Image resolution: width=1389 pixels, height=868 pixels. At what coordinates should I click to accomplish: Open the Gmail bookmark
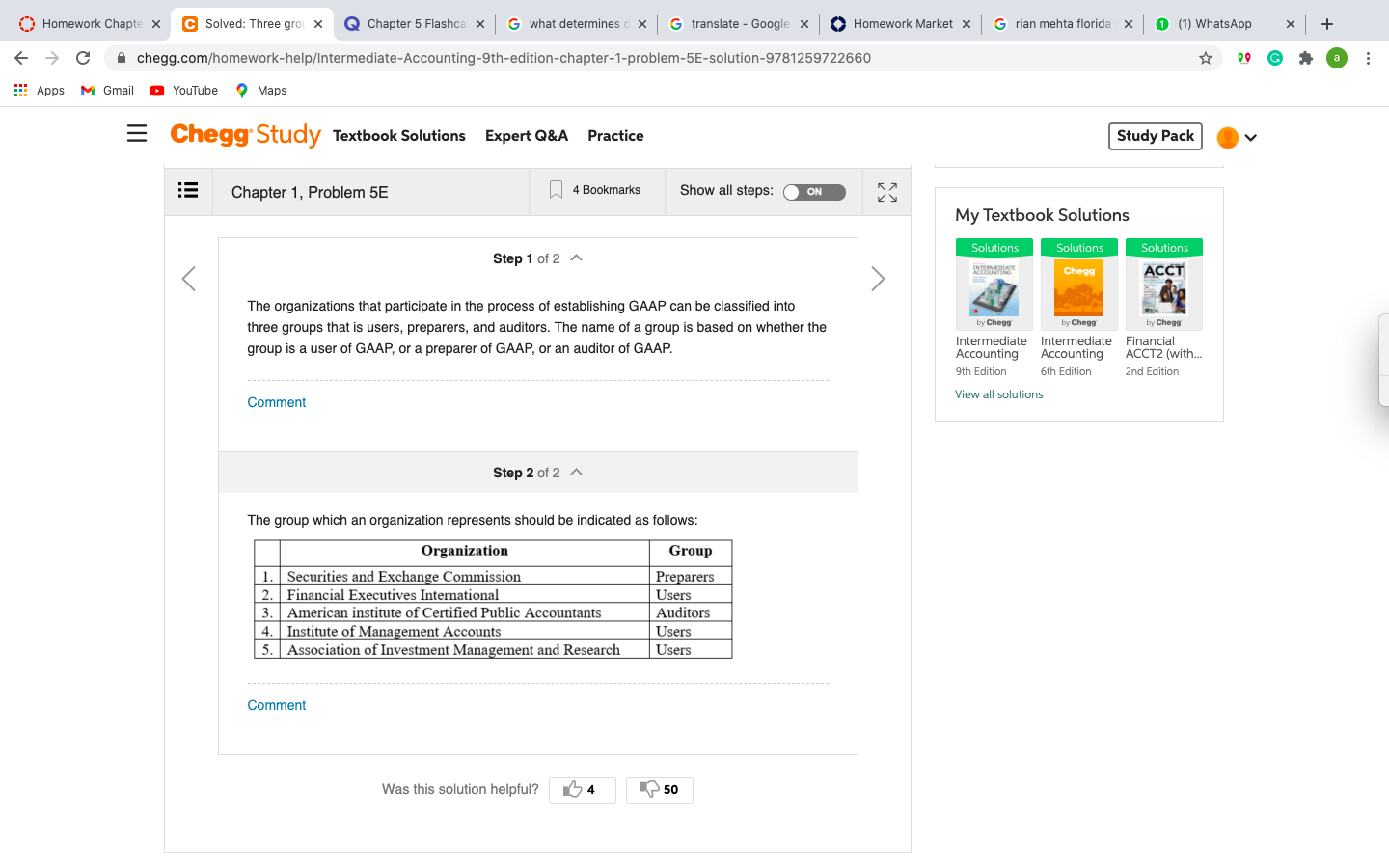(x=107, y=91)
